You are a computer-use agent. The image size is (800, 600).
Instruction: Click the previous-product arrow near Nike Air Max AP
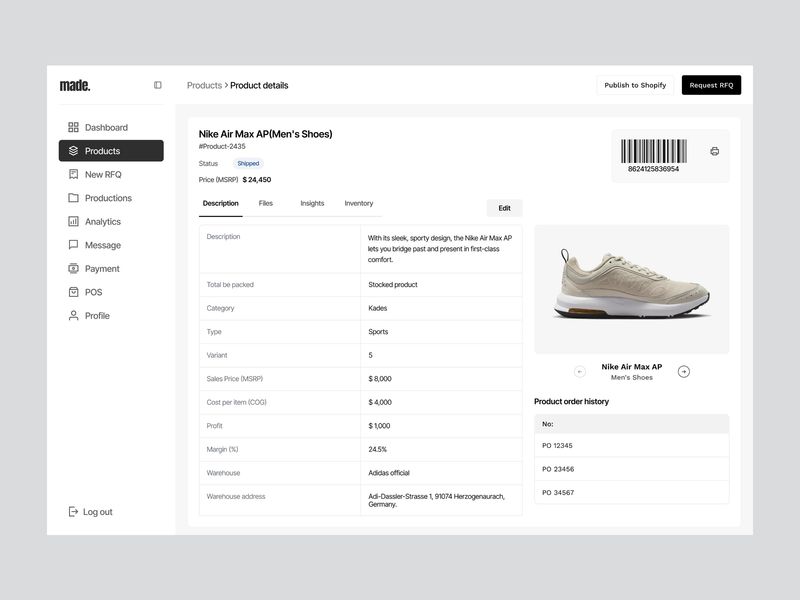(x=578, y=371)
